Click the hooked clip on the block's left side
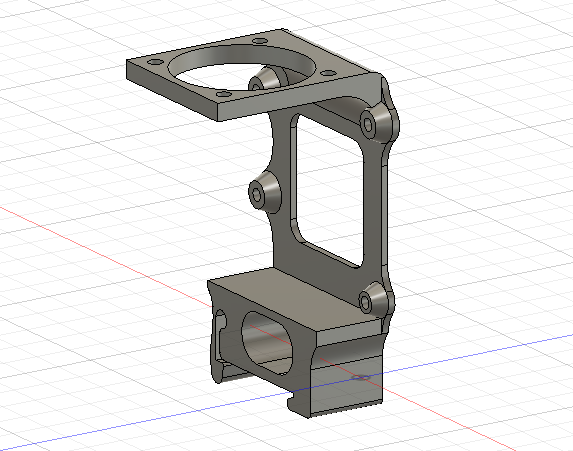The height and width of the screenshot is (451, 573). 219,345
